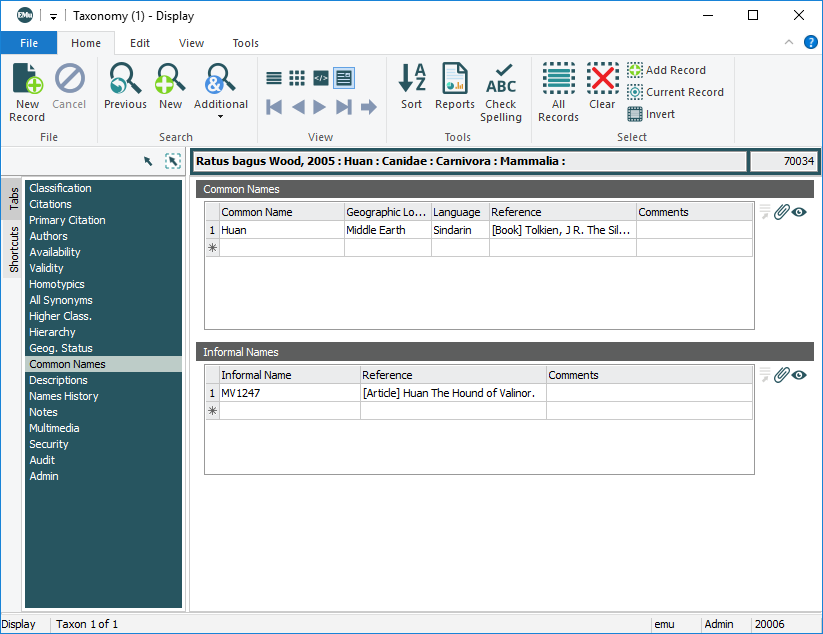Open the quick access toolbar dropdown
This screenshot has height=634, width=823.
point(53,16)
